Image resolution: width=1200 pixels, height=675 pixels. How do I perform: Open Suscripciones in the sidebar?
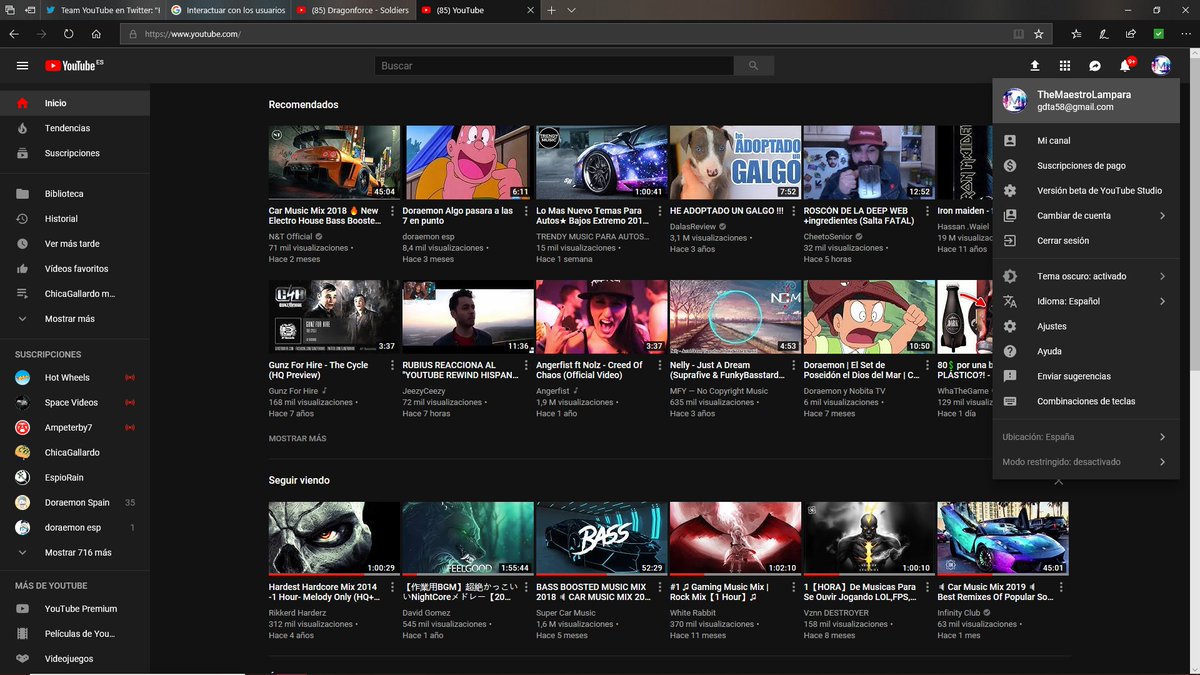coord(75,153)
